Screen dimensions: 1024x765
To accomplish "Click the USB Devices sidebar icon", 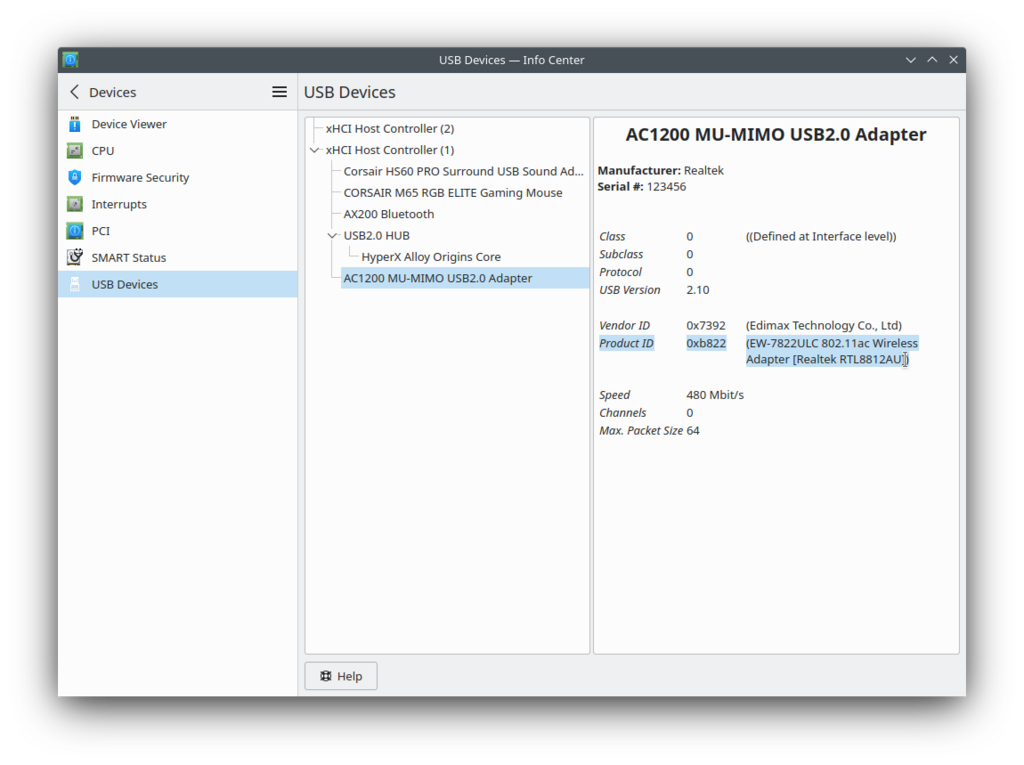I will [75, 284].
